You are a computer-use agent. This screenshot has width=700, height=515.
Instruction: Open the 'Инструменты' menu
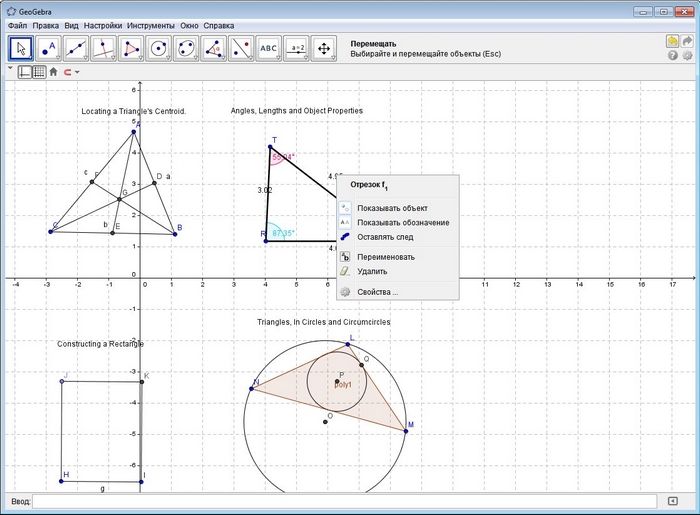tap(150, 24)
